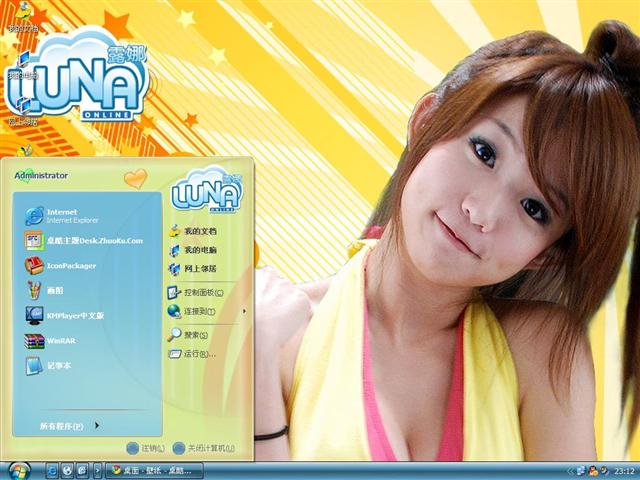Viewport: 640px width, 480px height.
Task: Expand 连接到(T) submenu
Action: [x=207, y=311]
